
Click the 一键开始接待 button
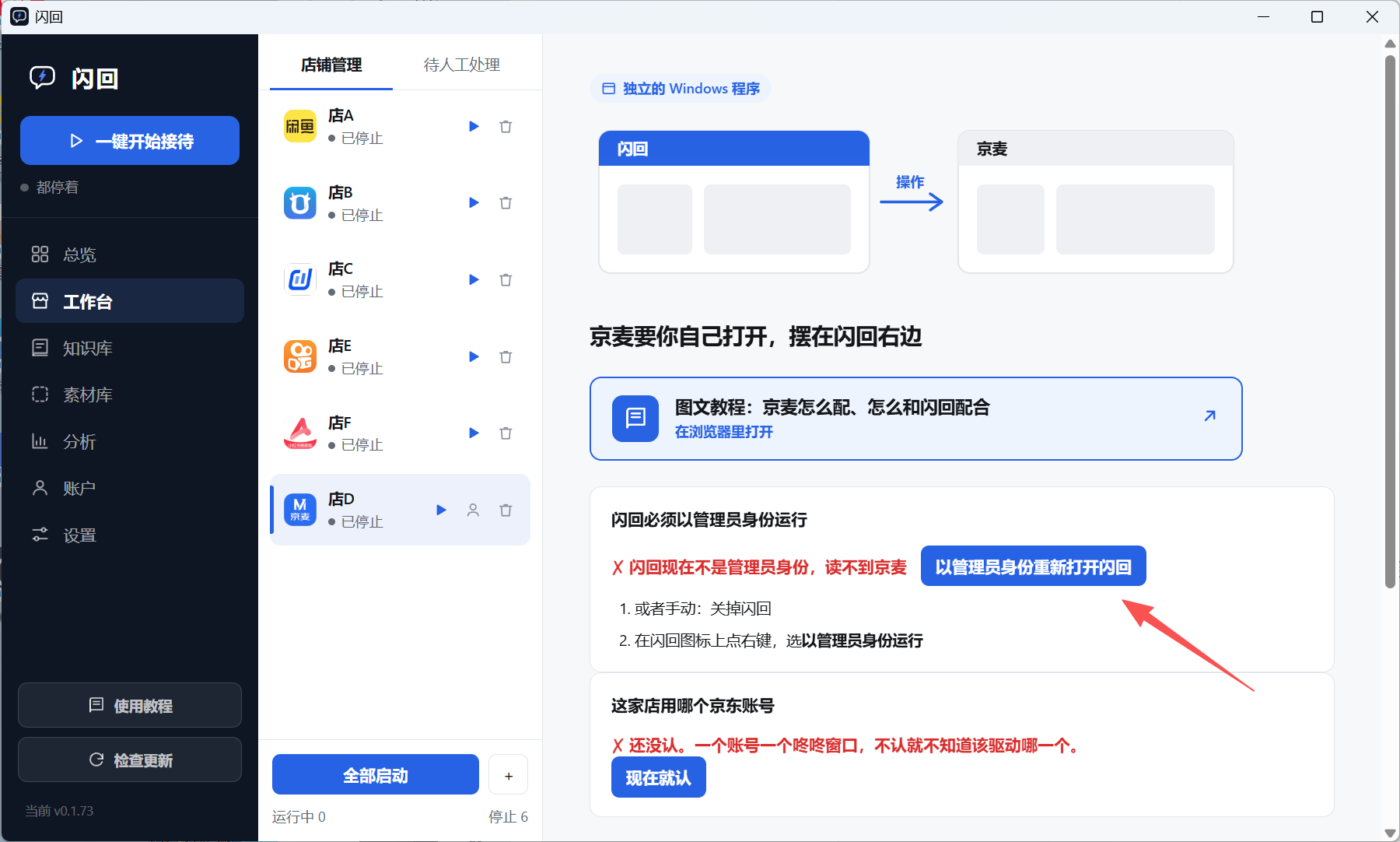(x=130, y=141)
